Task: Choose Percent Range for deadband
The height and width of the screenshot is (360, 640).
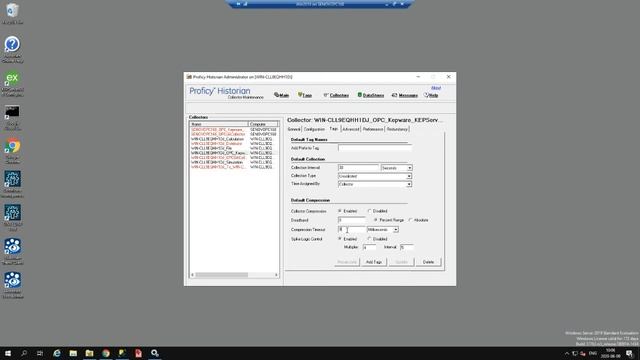Action: tap(376, 220)
